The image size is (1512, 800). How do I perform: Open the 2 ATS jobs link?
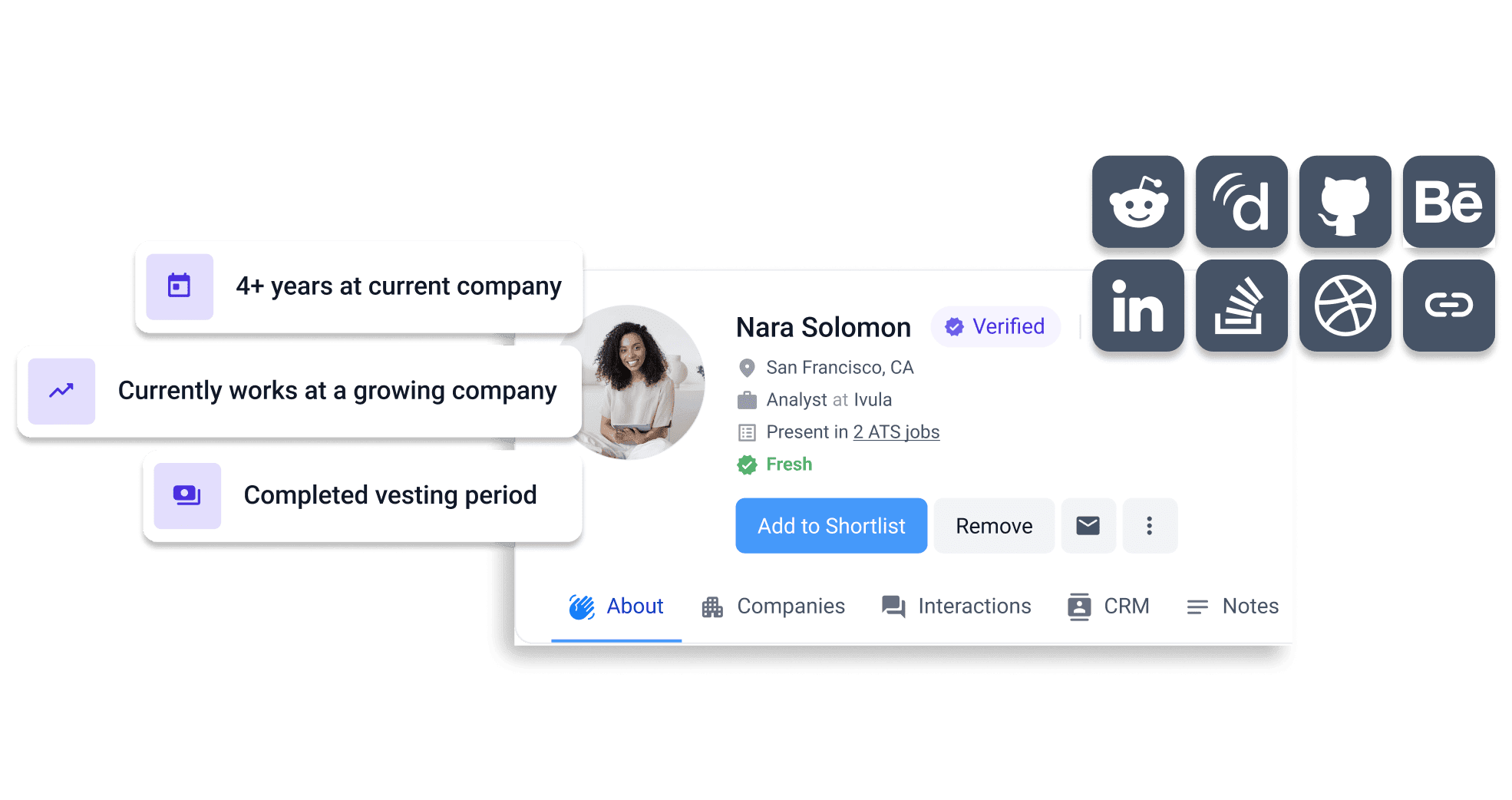tap(896, 432)
